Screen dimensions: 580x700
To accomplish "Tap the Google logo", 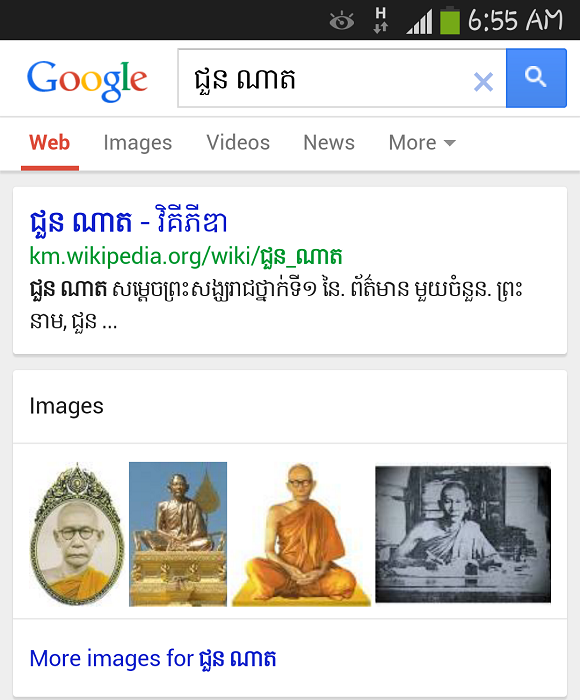I will click(87, 80).
